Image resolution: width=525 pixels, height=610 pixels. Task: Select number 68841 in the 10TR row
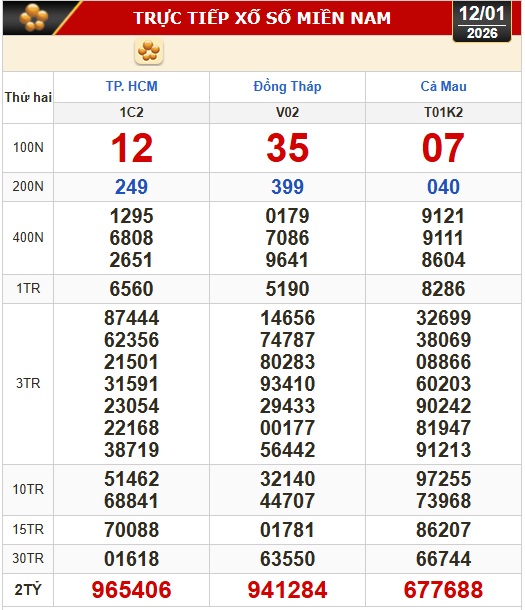click(x=131, y=501)
